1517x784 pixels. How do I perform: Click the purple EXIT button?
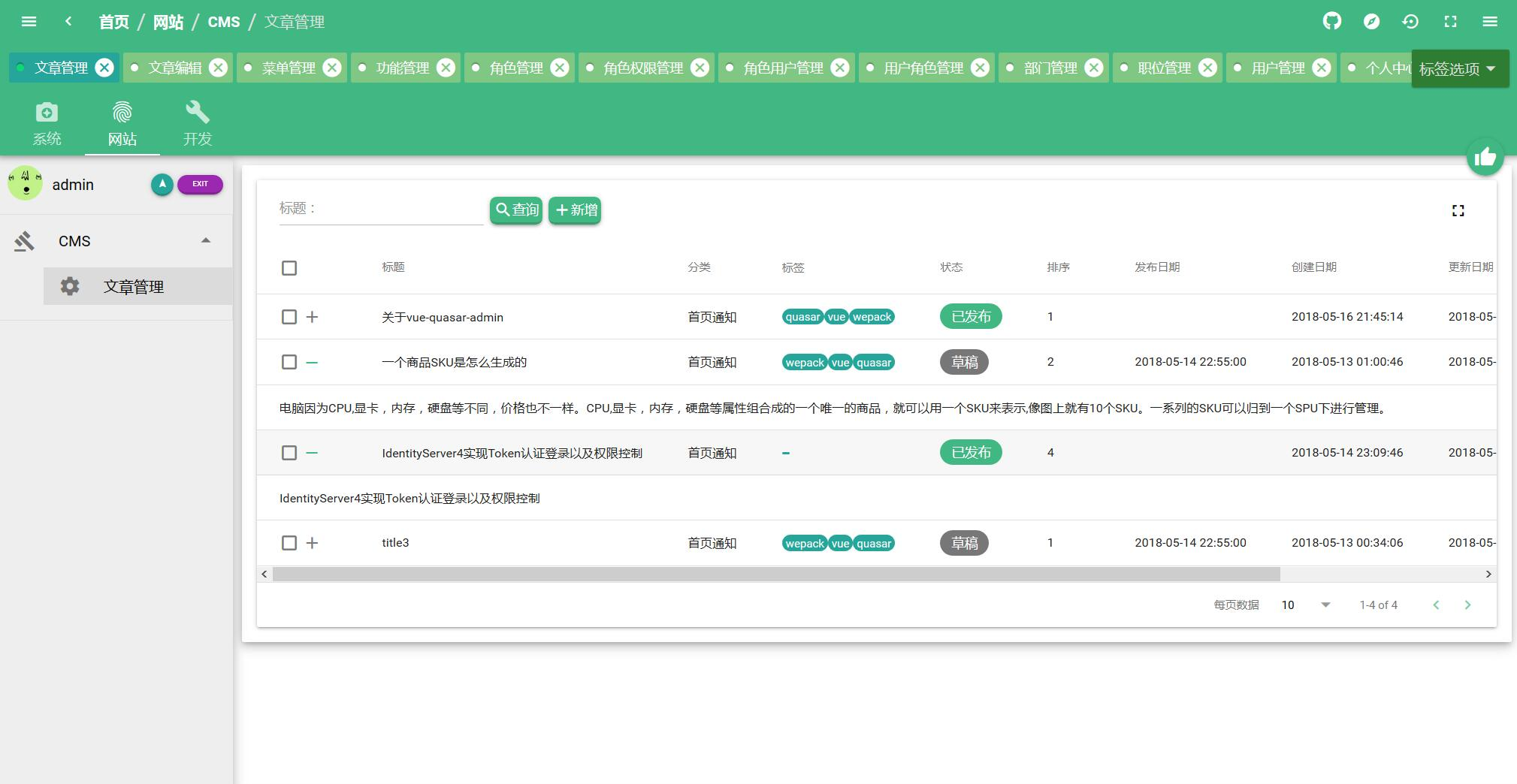tap(200, 184)
